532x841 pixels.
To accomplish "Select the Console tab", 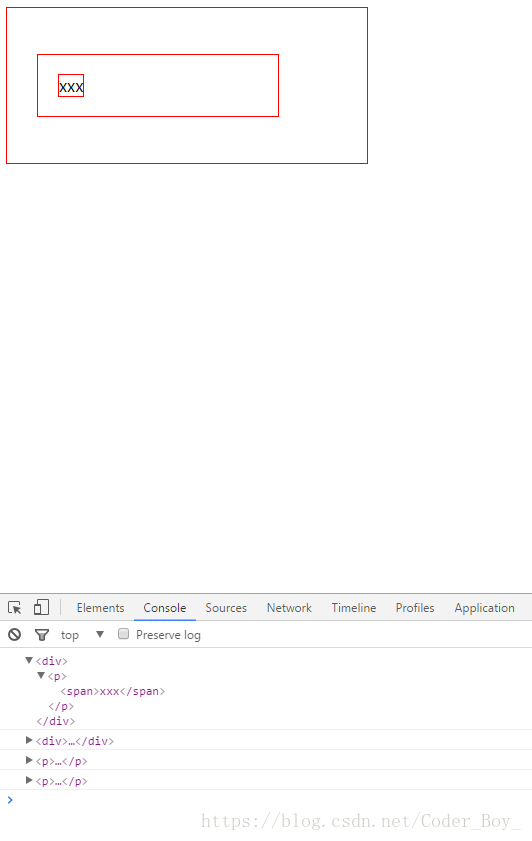I will (165, 608).
